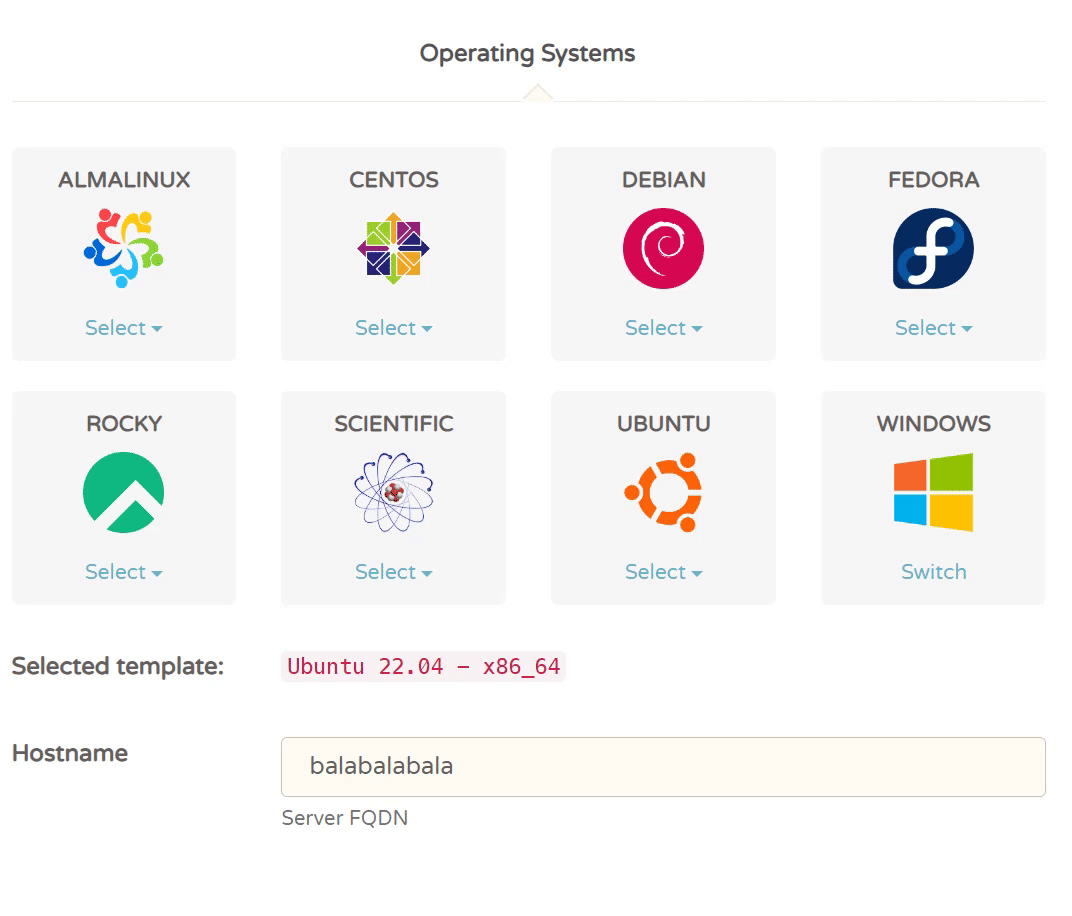This screenshot has height=916, width=1072.
Task: Click the selected template Ubuntu 22.04 label
Action: click(423, 666)
